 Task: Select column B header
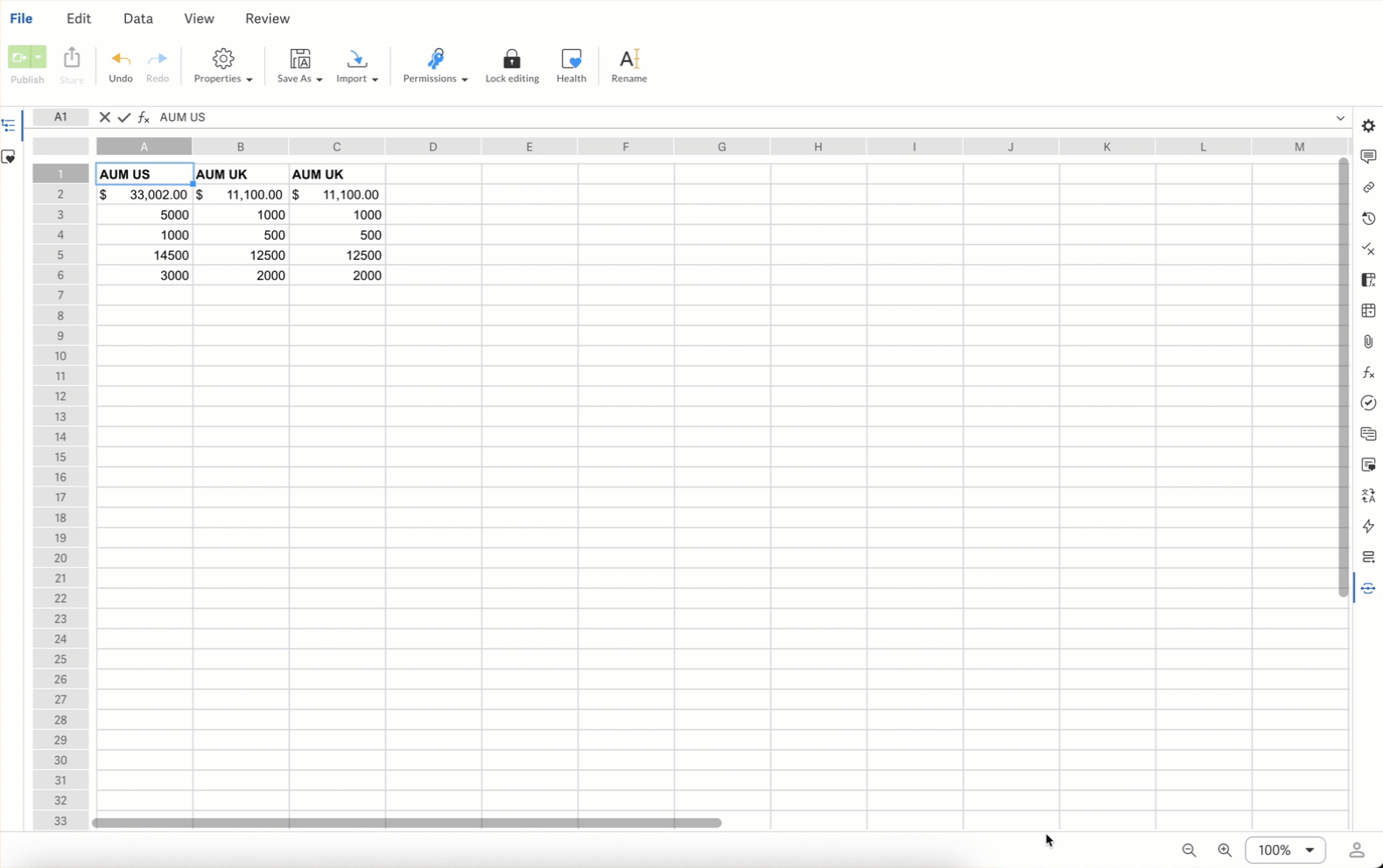241,147
